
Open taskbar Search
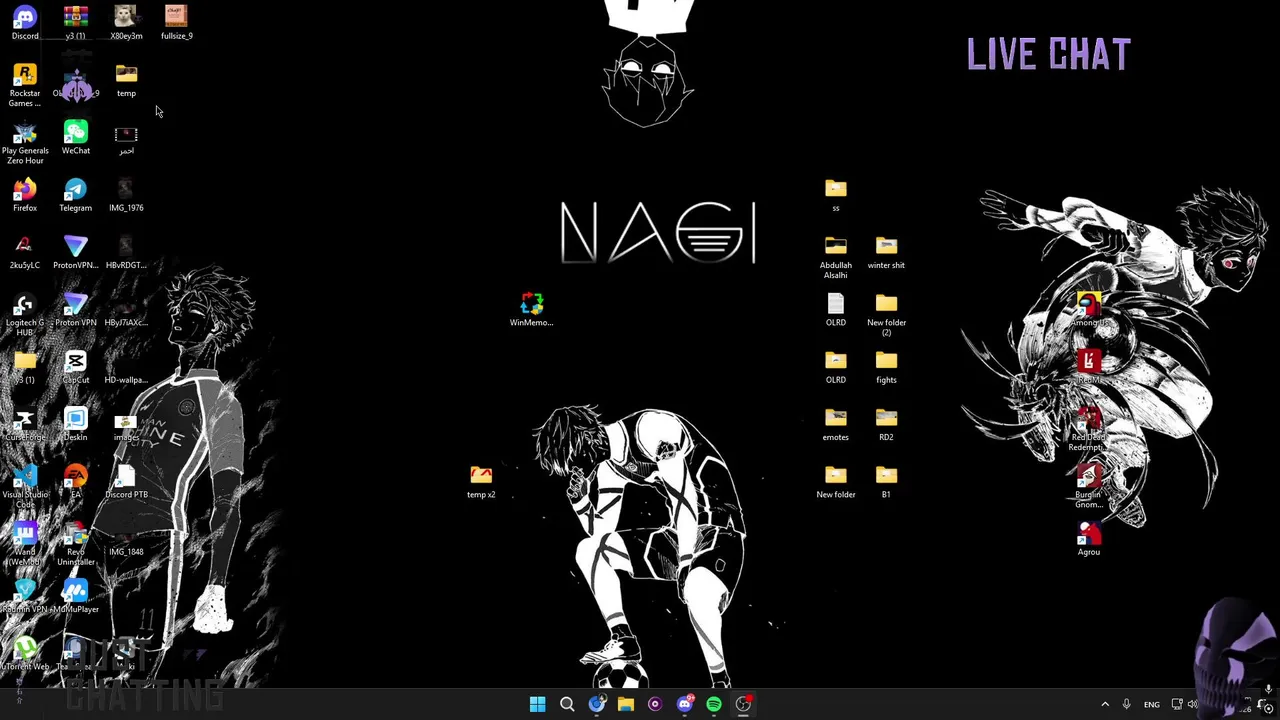pos(567,704)
